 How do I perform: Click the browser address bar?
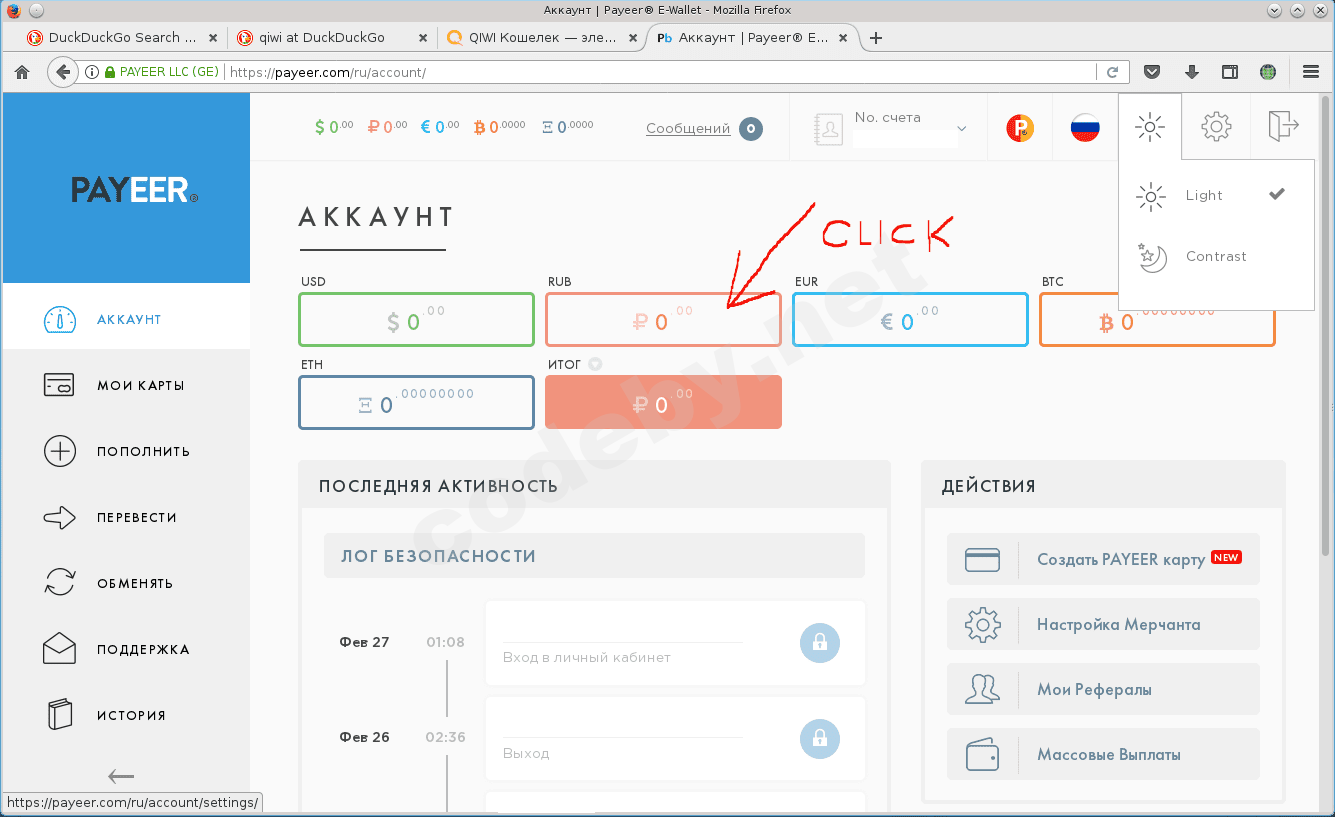[660, 72]
